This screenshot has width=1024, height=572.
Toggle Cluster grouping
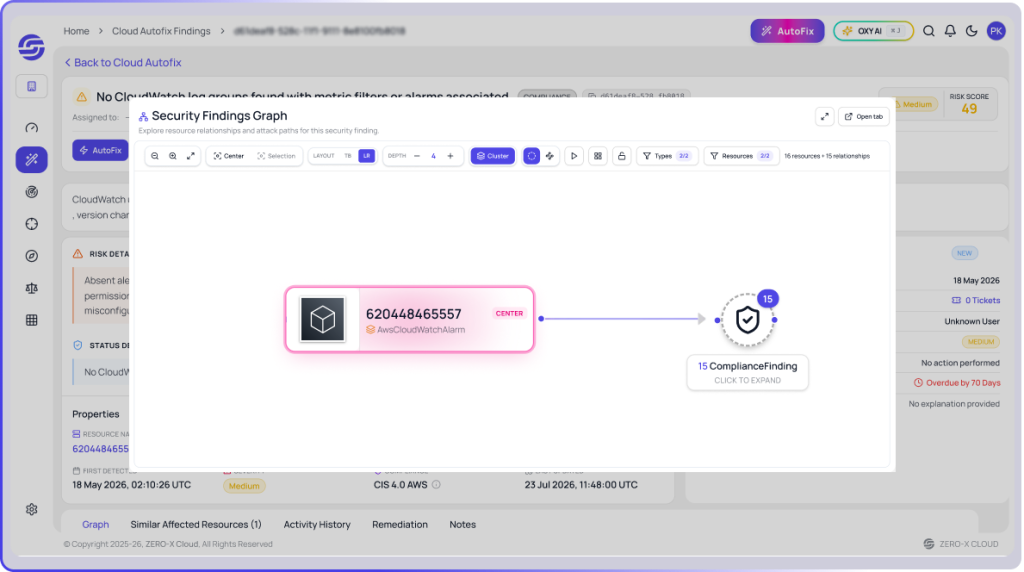[492, 156]
